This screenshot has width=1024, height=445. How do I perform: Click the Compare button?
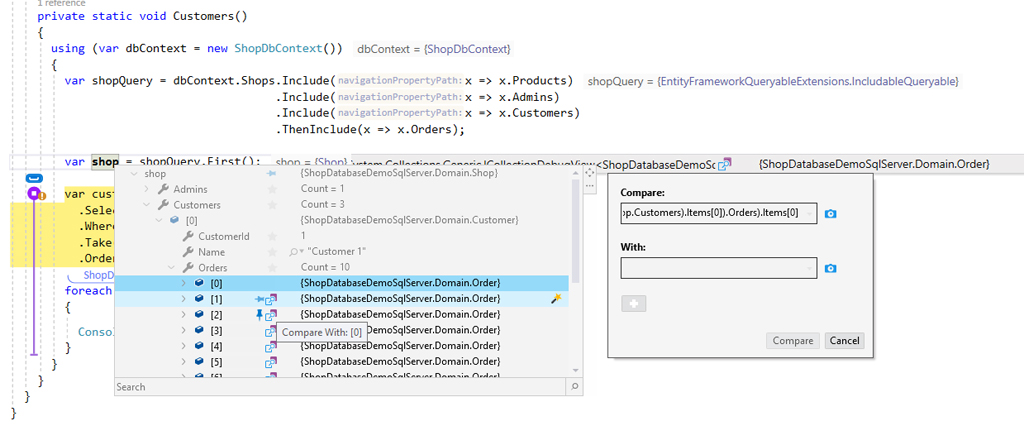tap(793, 340)
